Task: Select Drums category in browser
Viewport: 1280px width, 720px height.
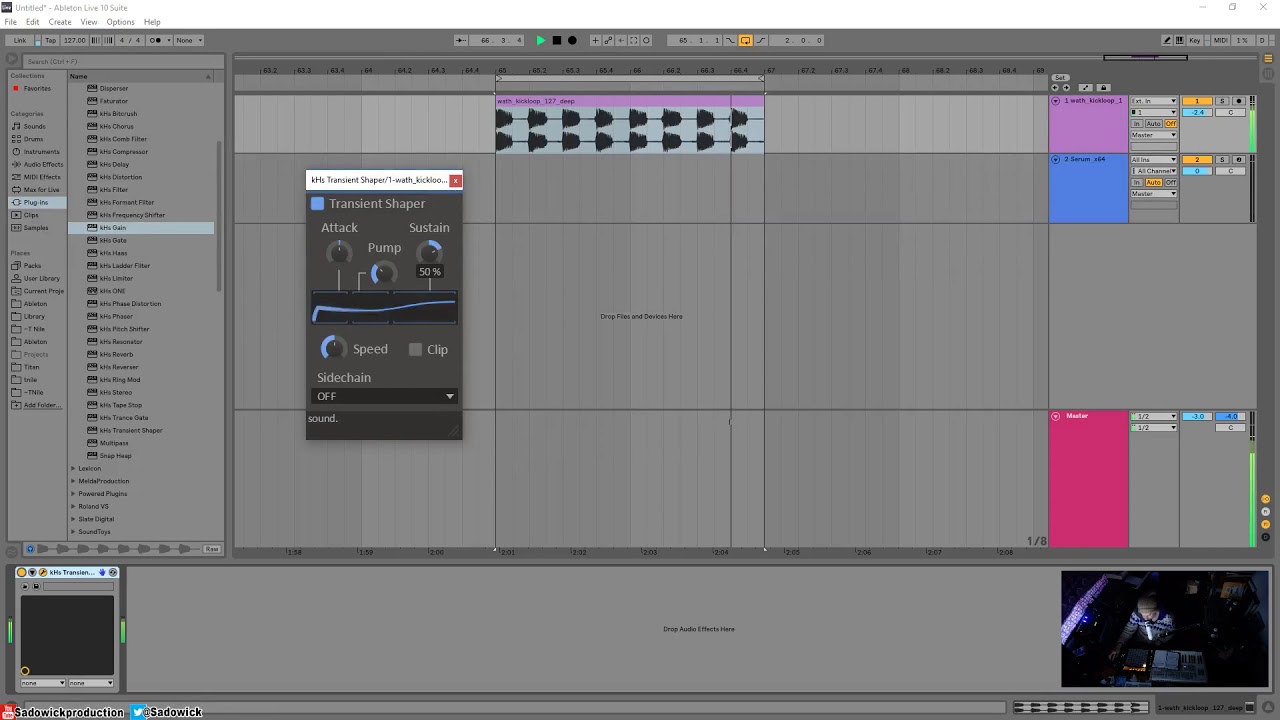Action: 34,139
